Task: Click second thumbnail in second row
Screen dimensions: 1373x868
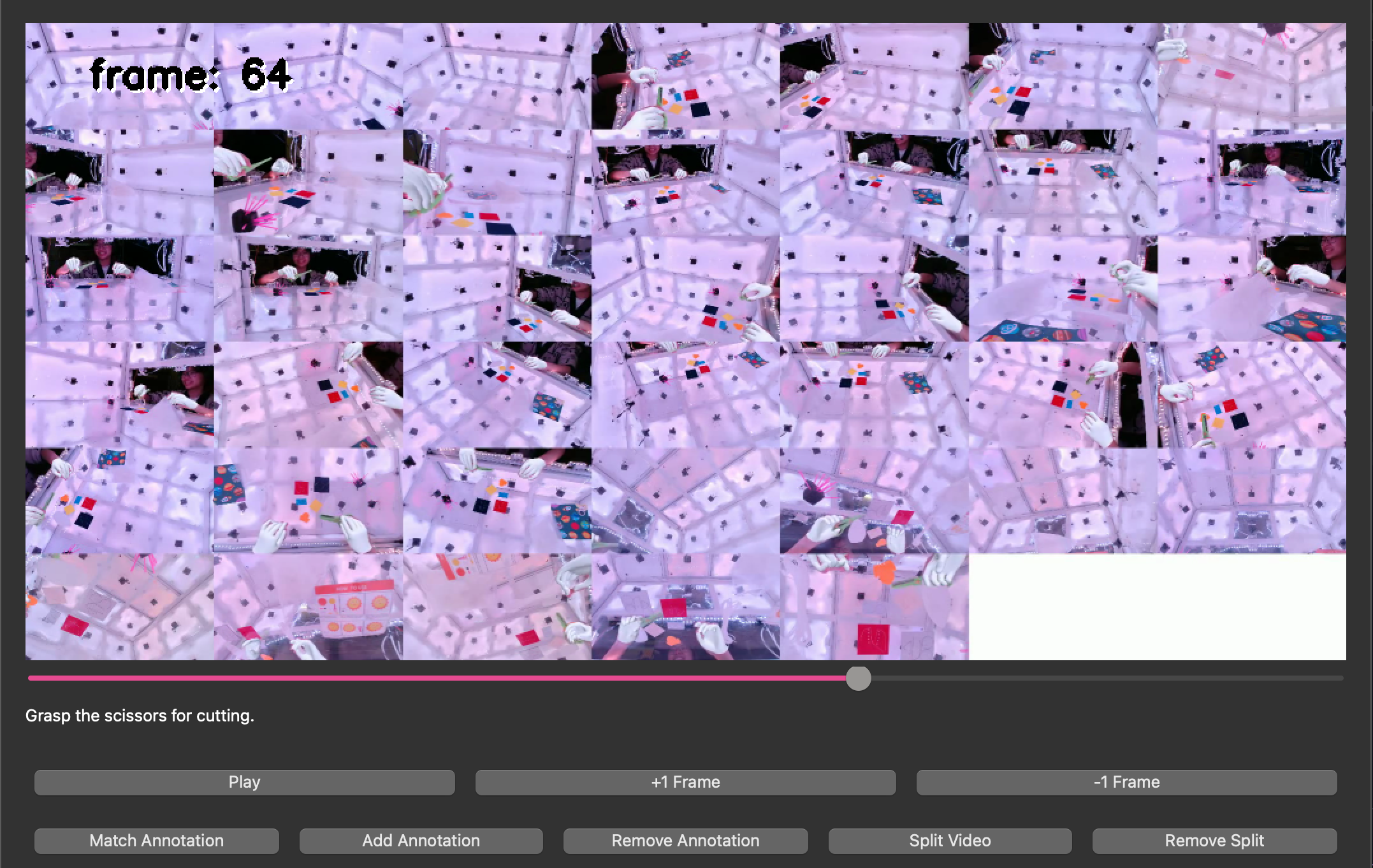Action: click(309, 182)
